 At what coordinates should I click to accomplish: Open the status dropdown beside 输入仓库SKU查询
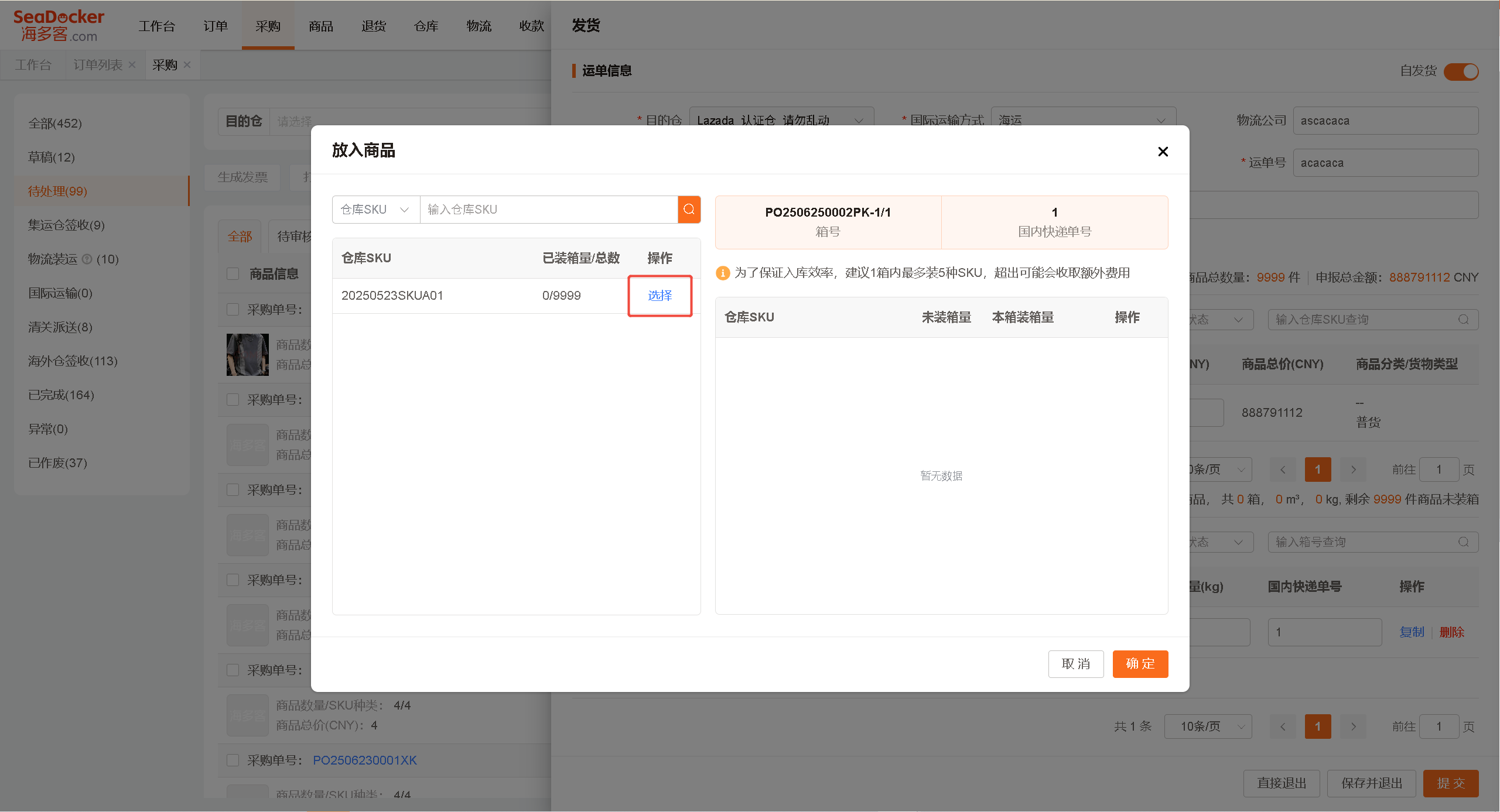pos(1221,320)
